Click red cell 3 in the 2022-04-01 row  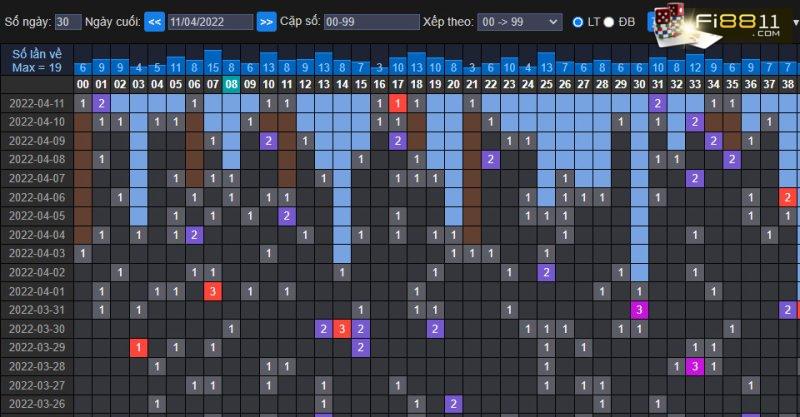click(x=213, y=291)
